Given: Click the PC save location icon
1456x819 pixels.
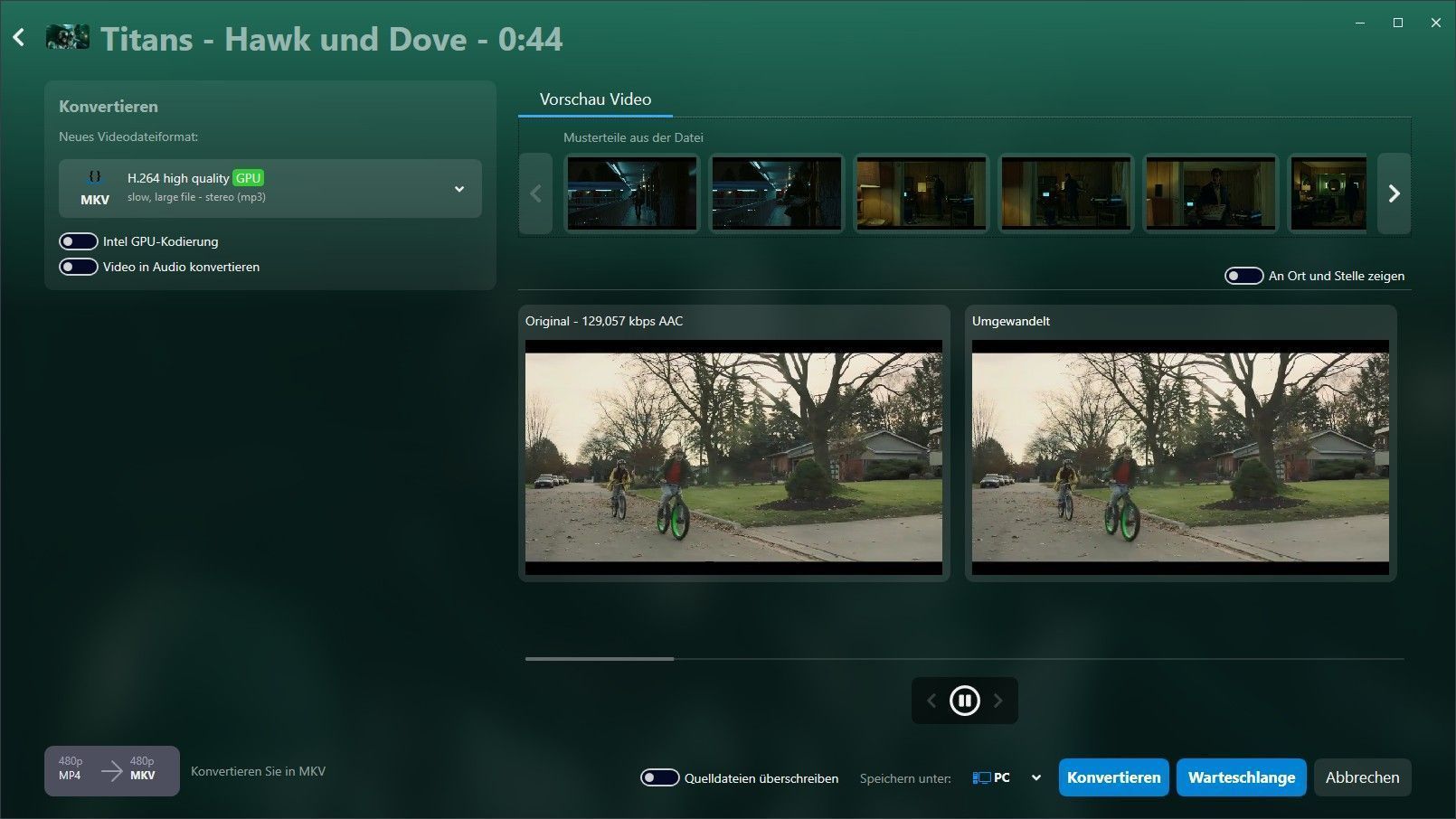Looking at the screenshot, I should point(981,777).
